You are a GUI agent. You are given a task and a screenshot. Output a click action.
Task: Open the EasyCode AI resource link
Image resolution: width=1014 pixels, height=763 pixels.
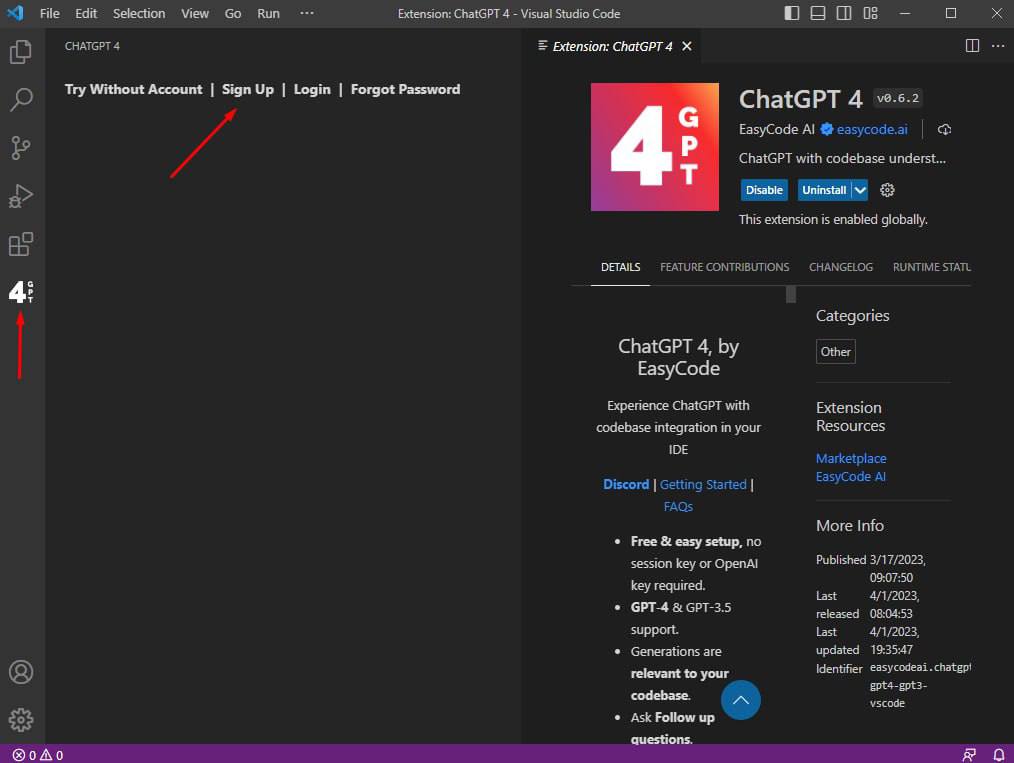pos(850,477)
